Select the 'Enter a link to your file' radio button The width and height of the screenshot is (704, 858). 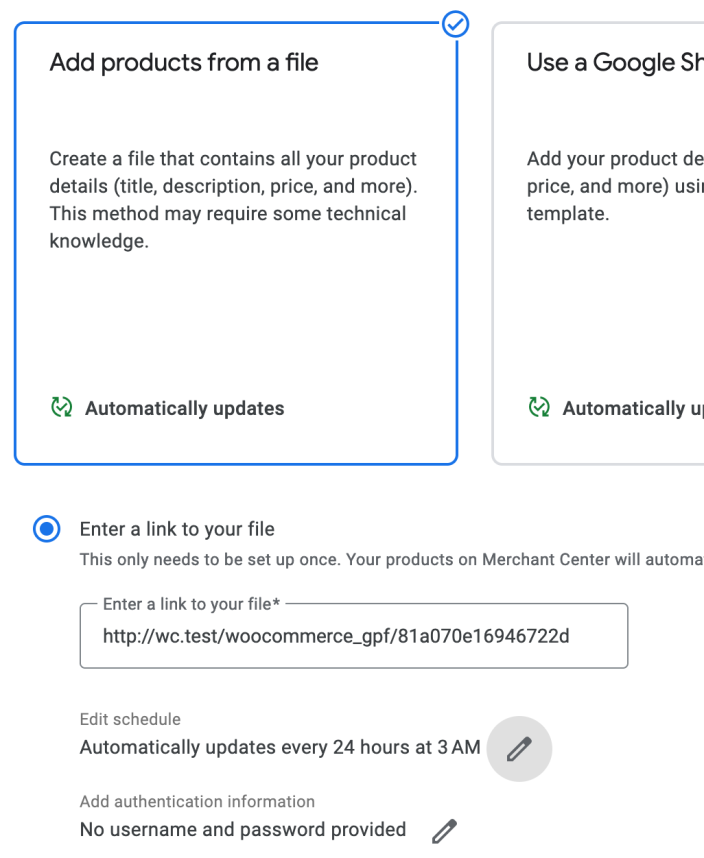pyautogui.click(x=47, y=529)
